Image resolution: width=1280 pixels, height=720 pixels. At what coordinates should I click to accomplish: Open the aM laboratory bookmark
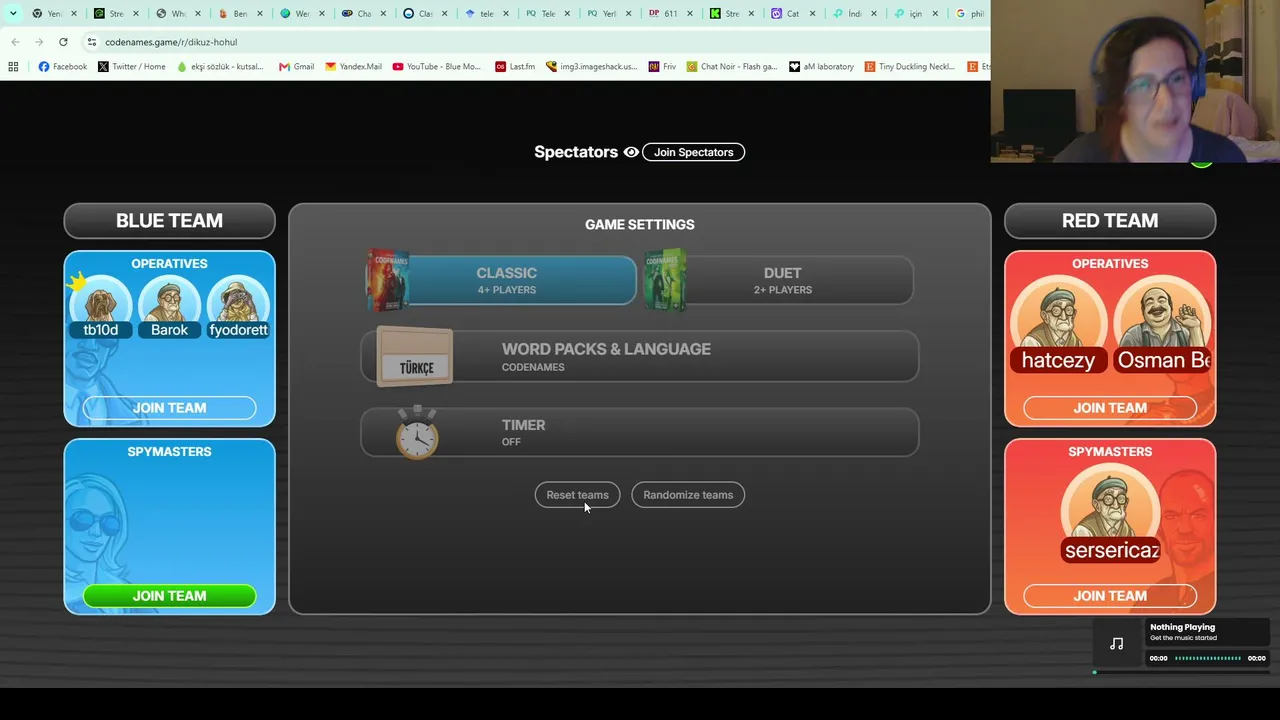point(822,67)
